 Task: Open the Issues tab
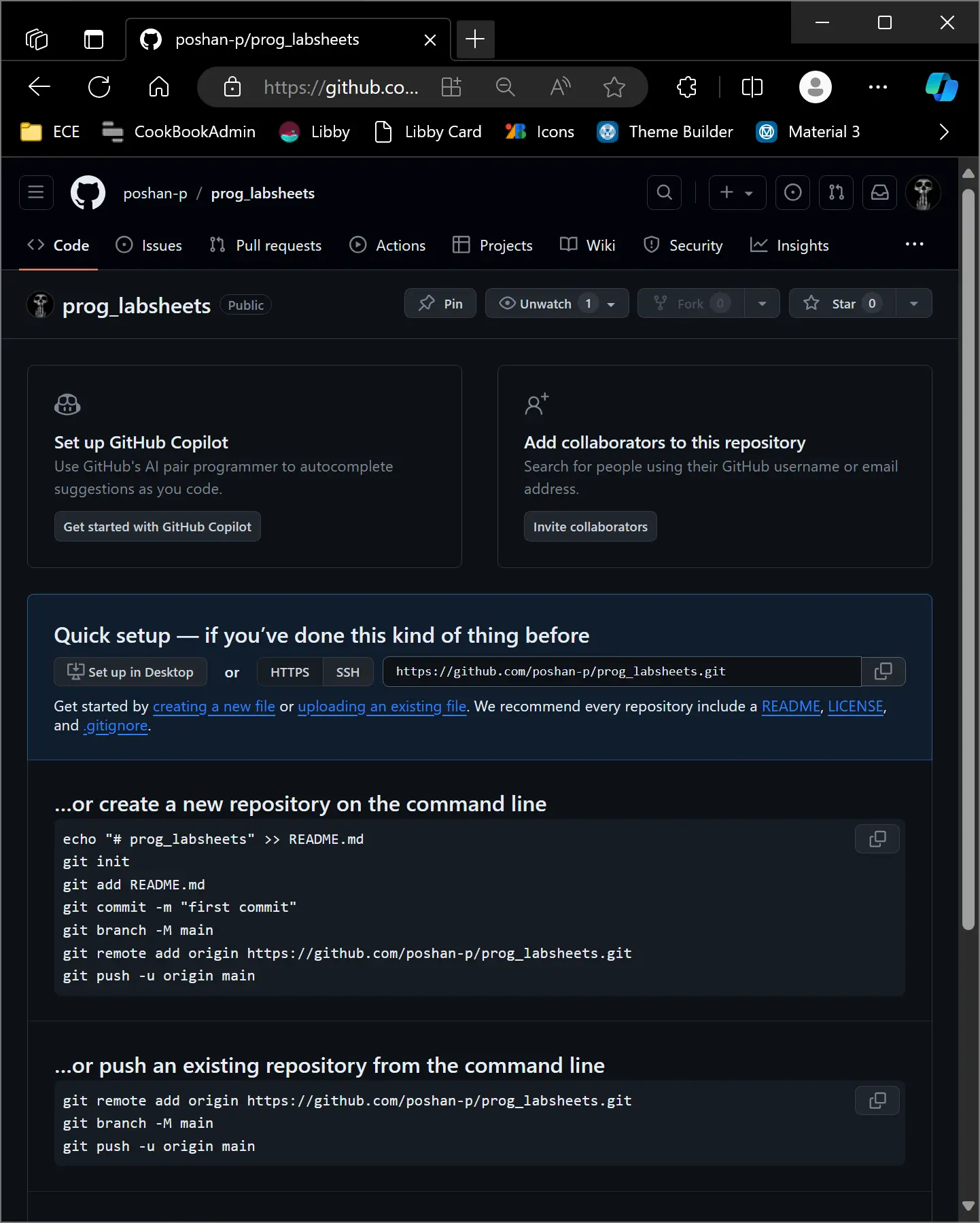pyautogui.click(x=149, y=245)
